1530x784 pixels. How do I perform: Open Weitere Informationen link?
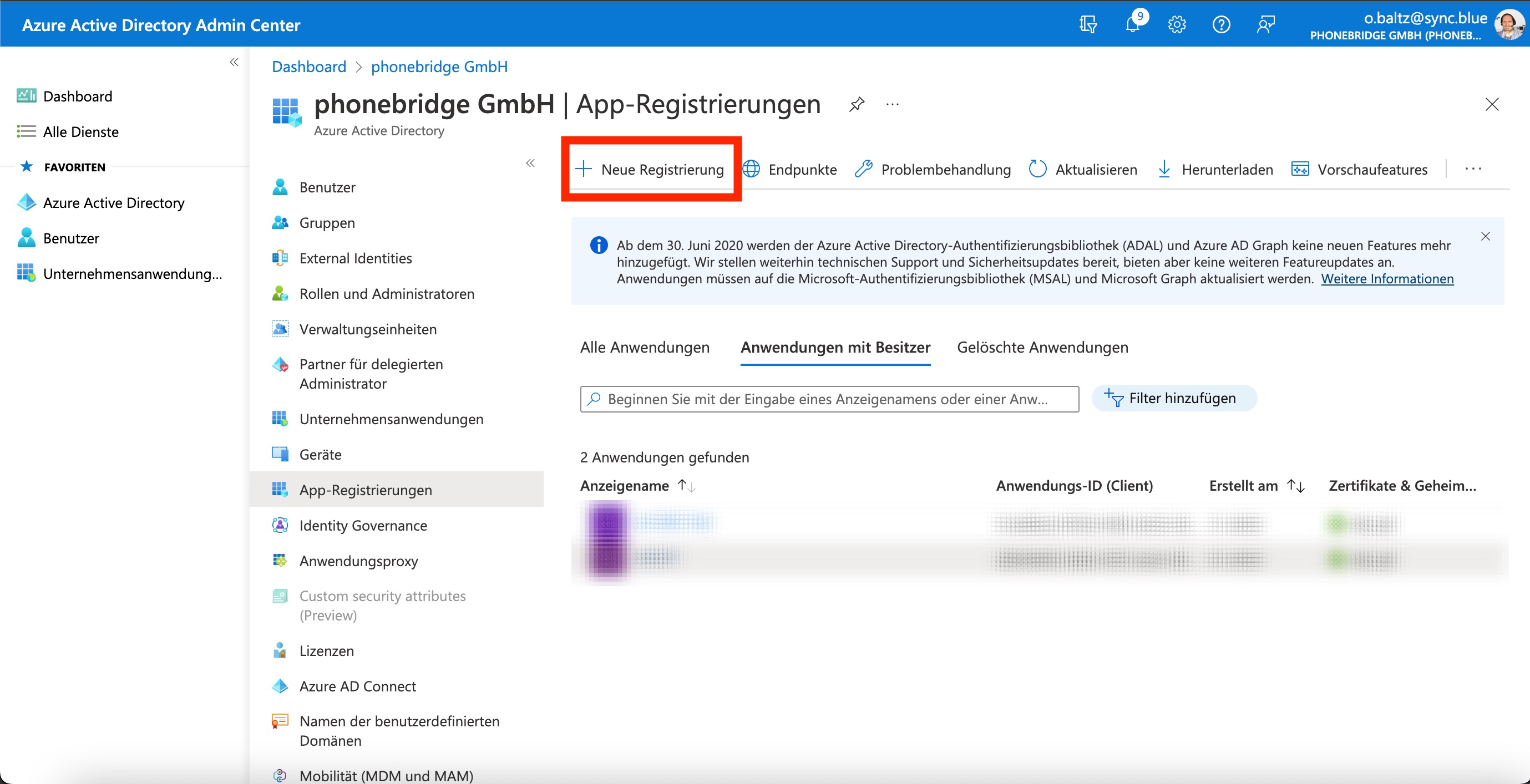tap(1387, 279)
